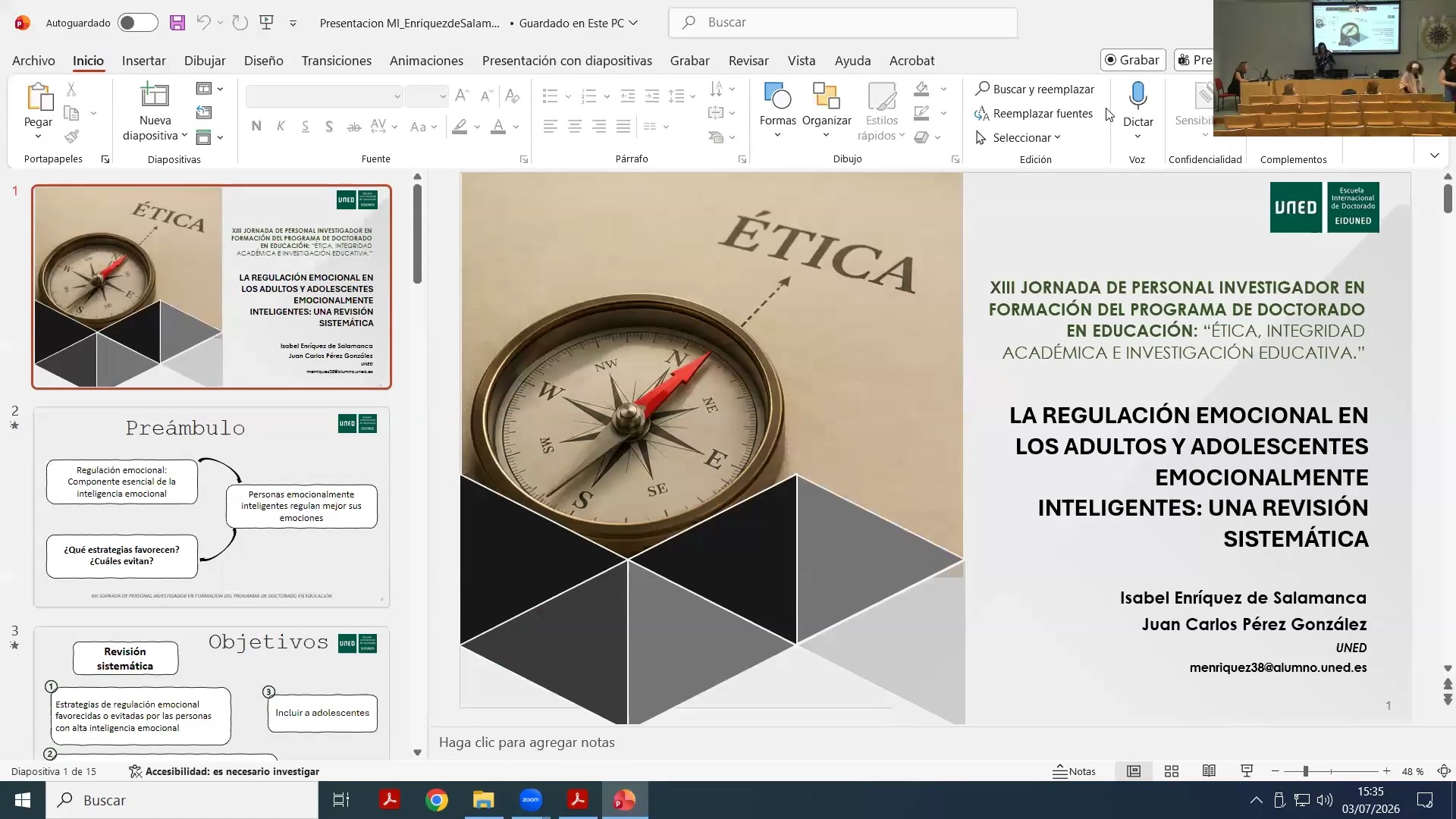Start slideshow from status bar icon
Screen dimensions: 1456x819
click(1247, 771)
